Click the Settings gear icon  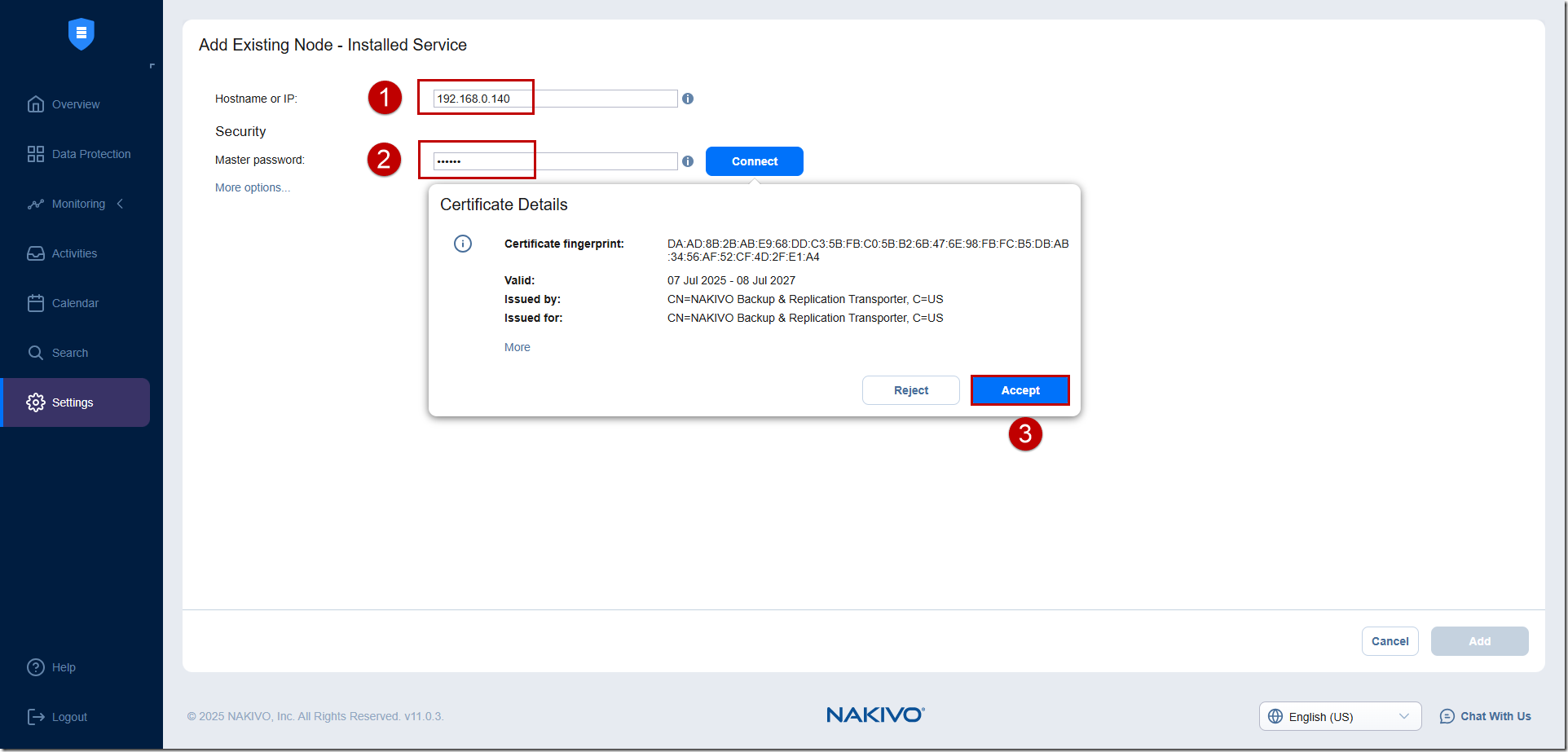35,402
